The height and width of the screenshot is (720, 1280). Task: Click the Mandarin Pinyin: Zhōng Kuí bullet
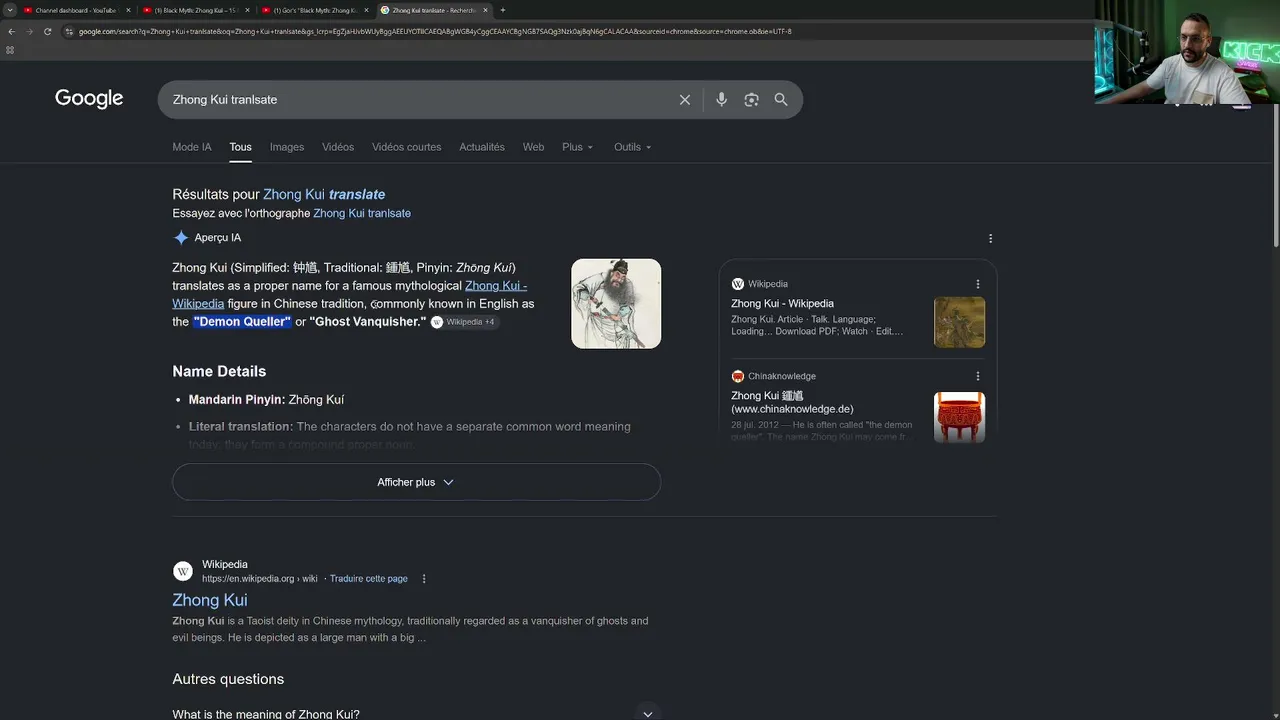click(266, 400)
